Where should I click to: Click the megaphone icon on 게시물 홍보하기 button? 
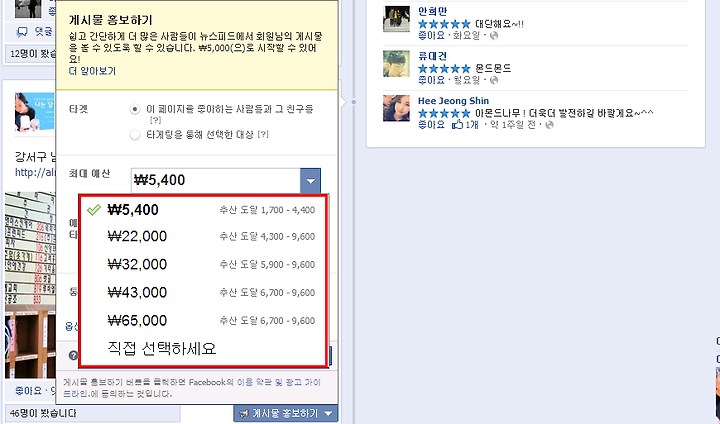click(x=244, y=413)
